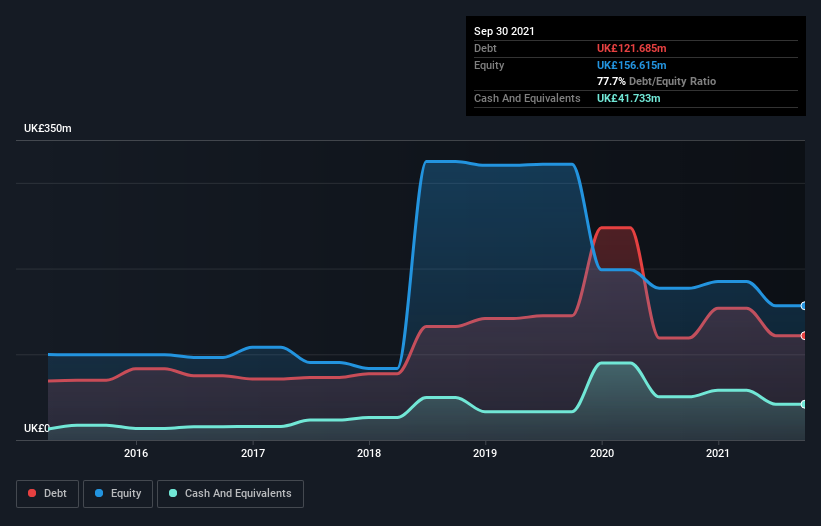Click the tooltip's Equity row label
Screen dimensions: 821x526
point(489,65)
